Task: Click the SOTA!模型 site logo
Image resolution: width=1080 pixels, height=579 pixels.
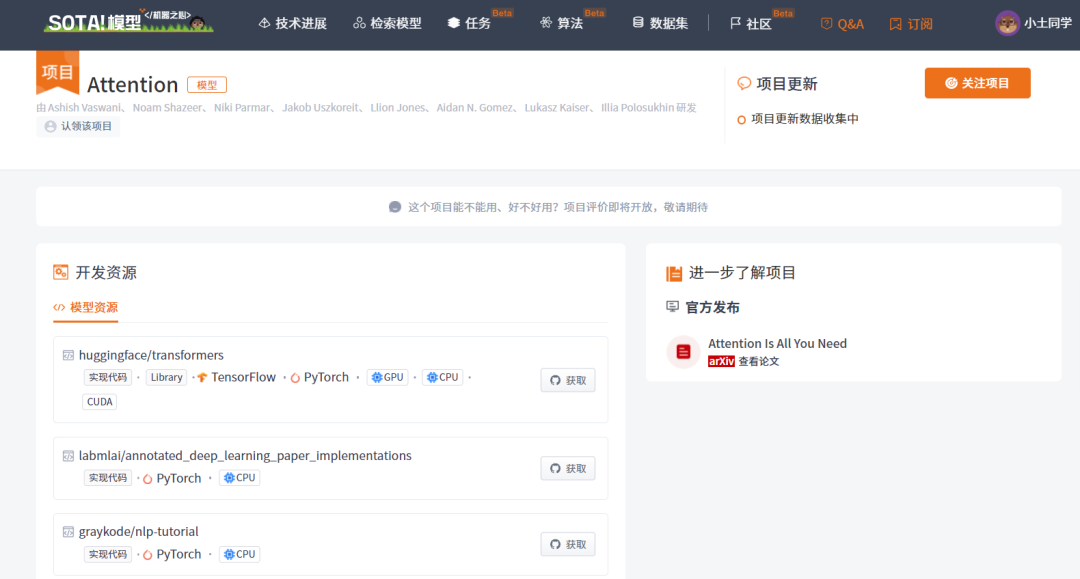Action: point(128,22)
